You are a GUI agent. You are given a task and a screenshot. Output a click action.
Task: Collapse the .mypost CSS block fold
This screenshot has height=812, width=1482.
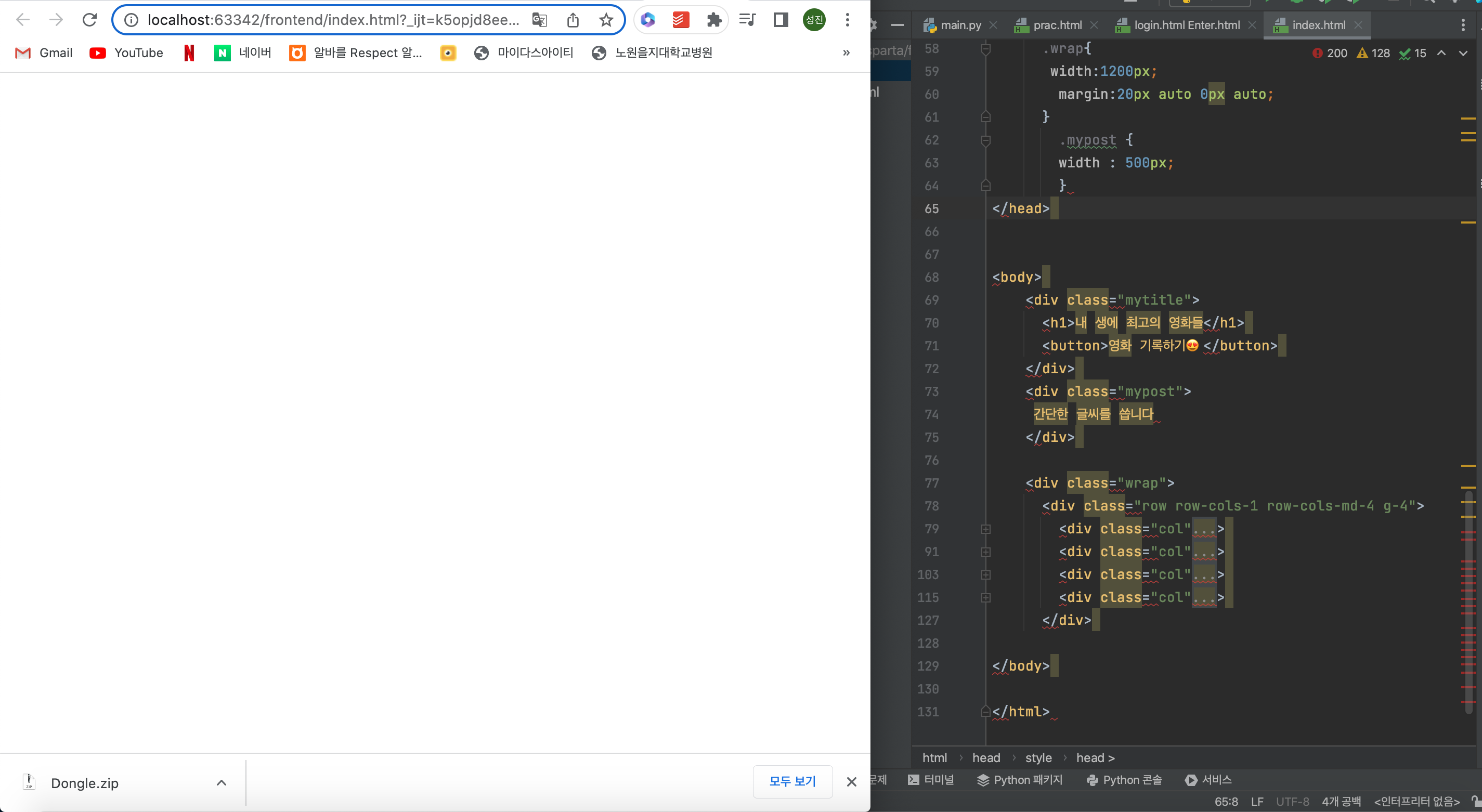click(985, 140)
